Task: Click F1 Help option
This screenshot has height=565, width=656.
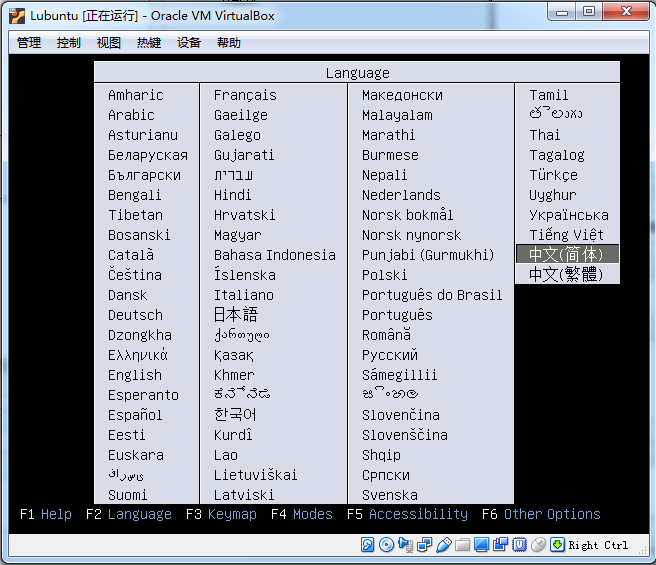Action: (46, 514)
